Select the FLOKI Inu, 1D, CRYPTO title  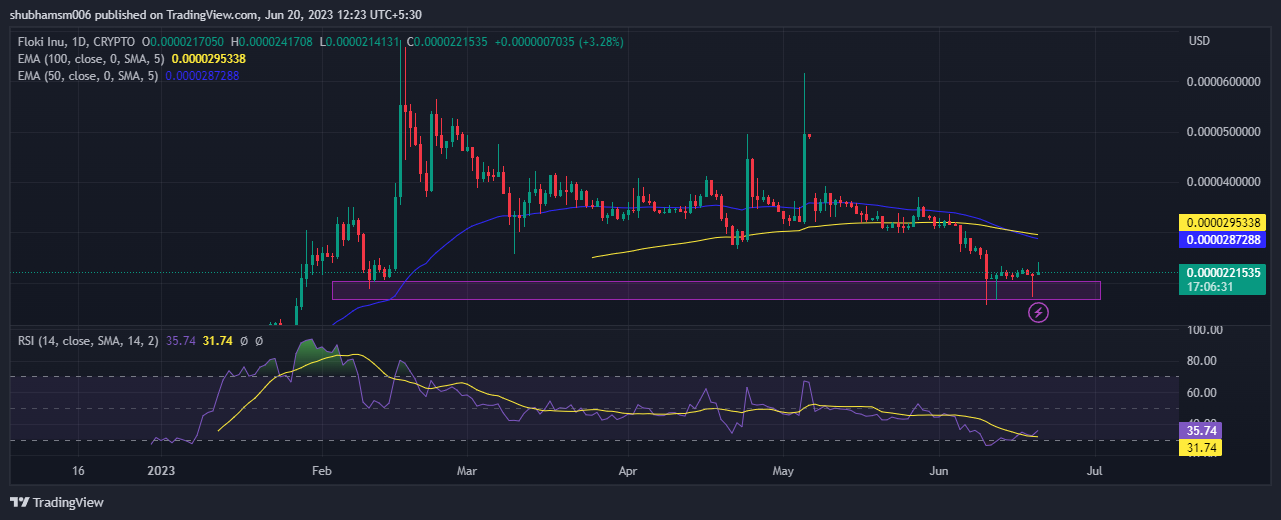coord(75,43)
